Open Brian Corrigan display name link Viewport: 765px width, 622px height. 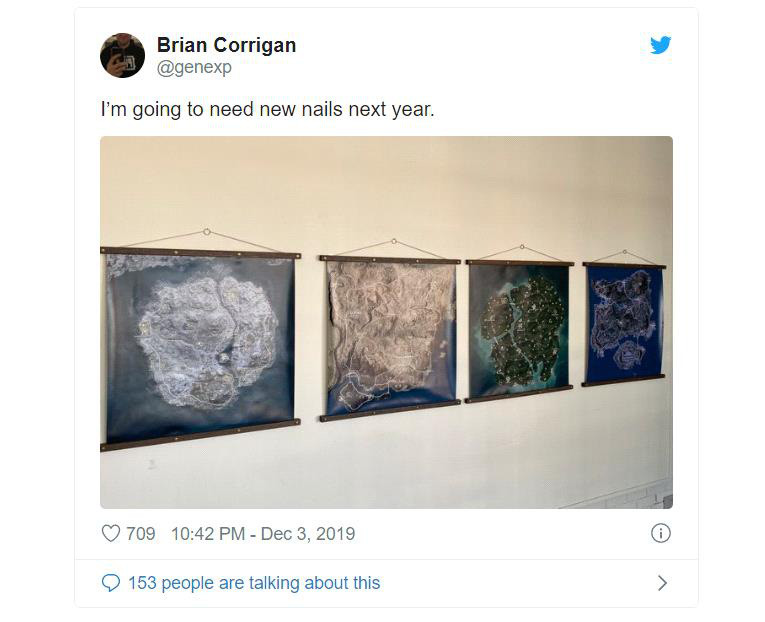(x=226, y=45)
